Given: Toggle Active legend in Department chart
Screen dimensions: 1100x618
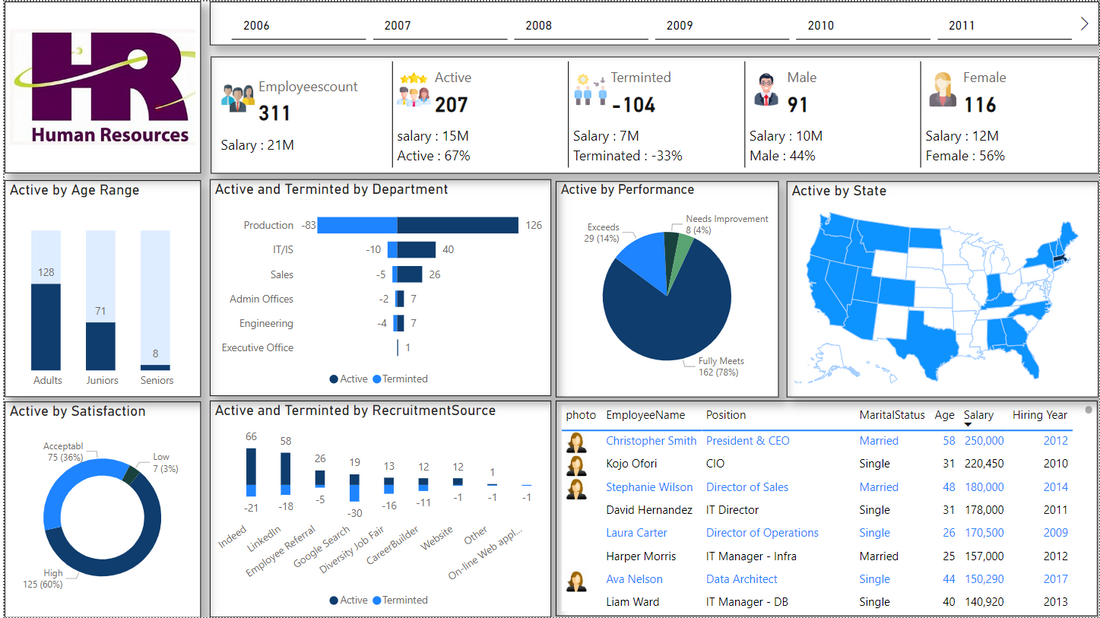Looking at the screenshot, I should tap(349, 379).
